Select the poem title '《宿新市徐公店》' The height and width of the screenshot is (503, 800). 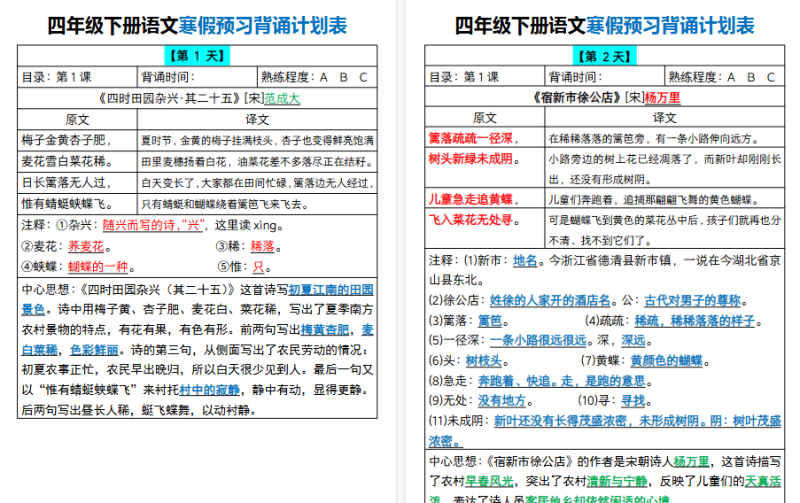(x=576, y=97)
